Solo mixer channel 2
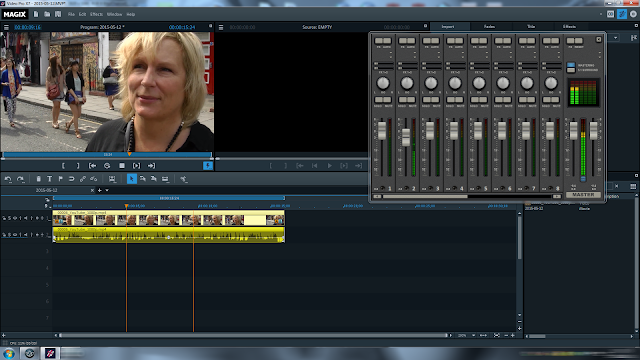This screenshot has width=640, height=360. [x=402, y=100]
